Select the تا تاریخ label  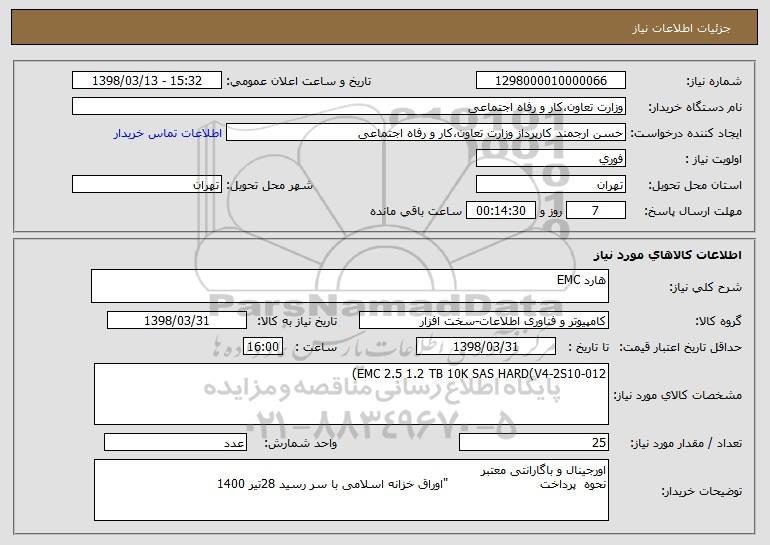pos(588,347)
